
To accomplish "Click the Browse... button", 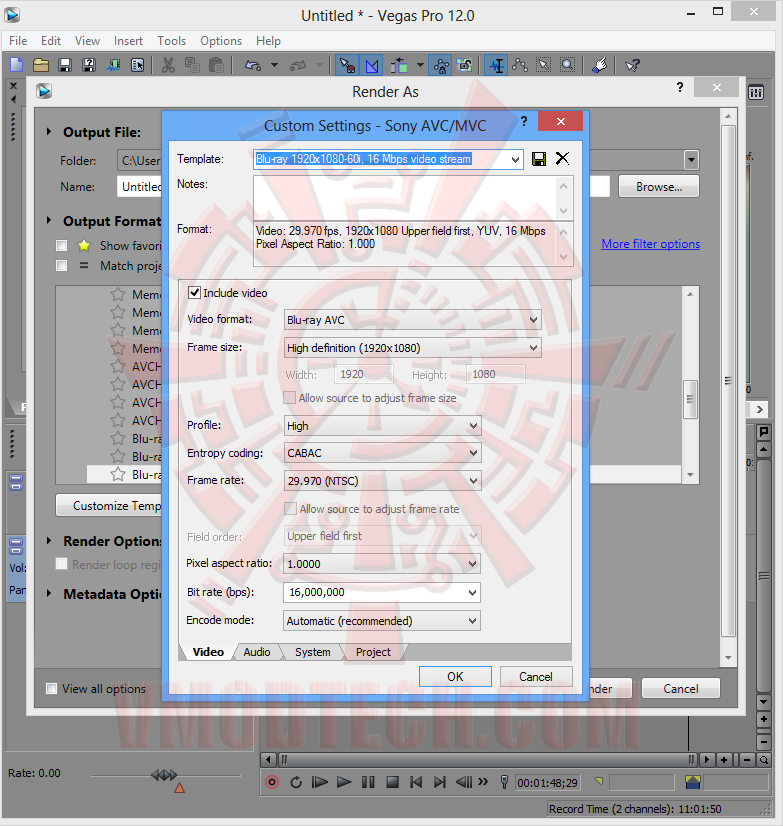I will (x=659, y=186).
